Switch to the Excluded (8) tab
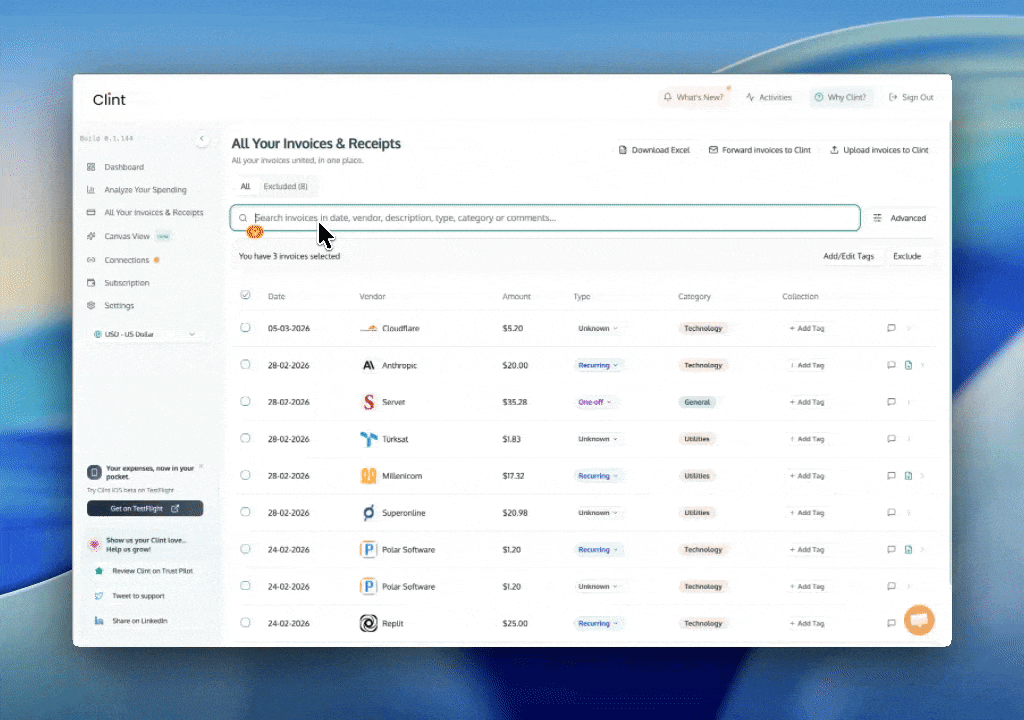The height and width of the screenshot is (720, 1024). [286, 186]
